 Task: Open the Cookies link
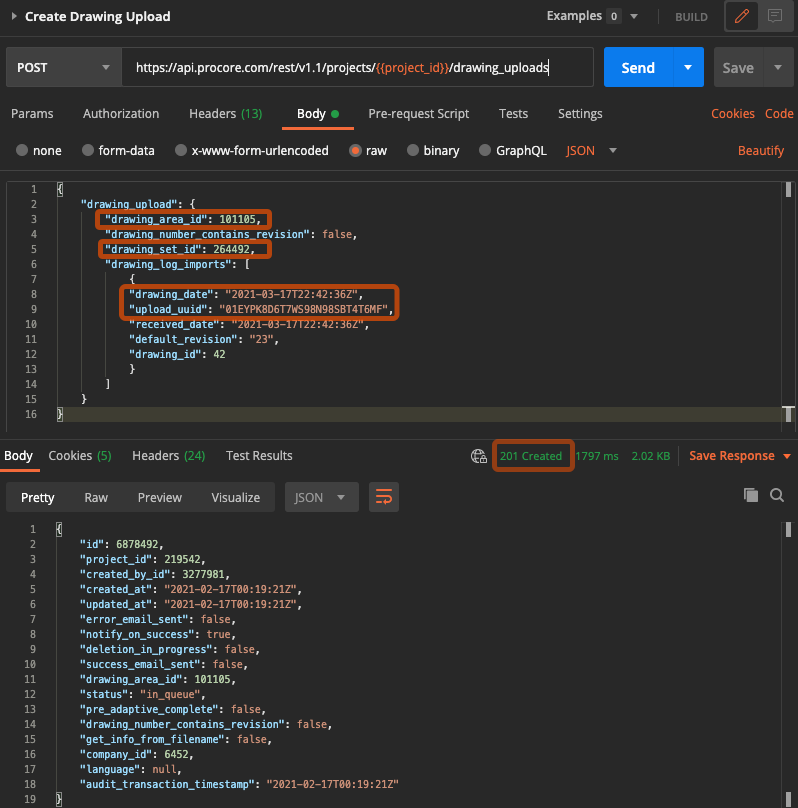(x=733, y=113)
